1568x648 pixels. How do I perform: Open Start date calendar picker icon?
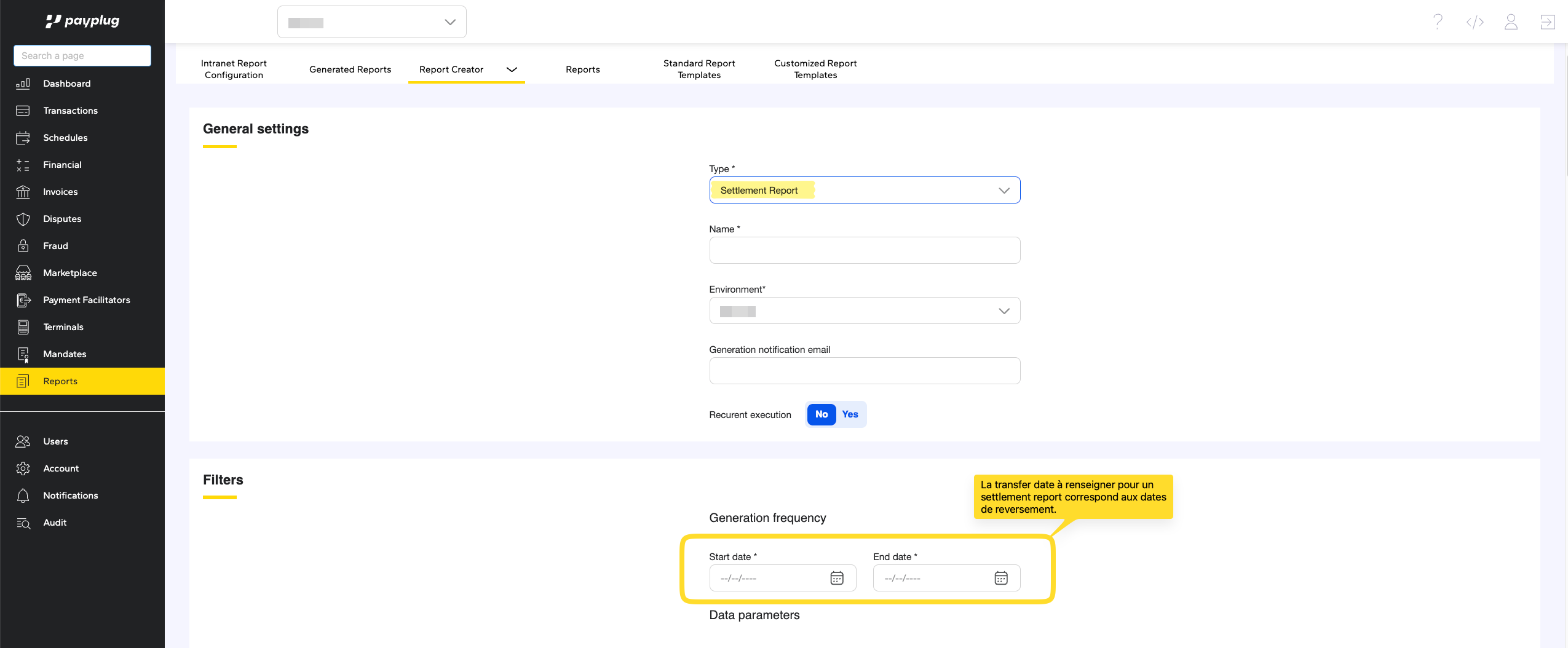tap(836, 578)
